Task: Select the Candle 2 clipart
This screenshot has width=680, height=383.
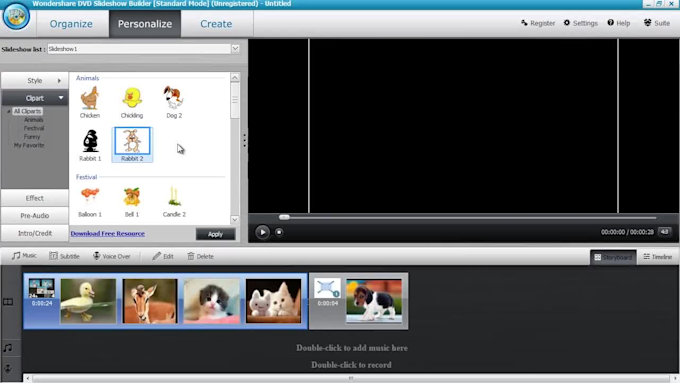Action: point(174,202)
